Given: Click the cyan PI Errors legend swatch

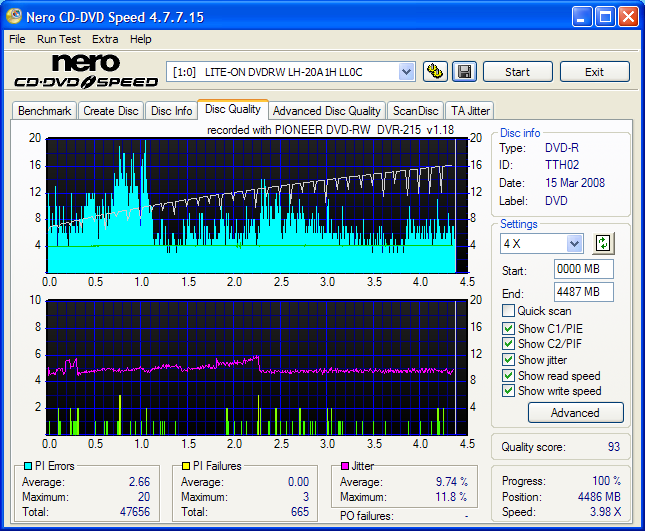Looking at the screenshot, I should click(26, 466).
